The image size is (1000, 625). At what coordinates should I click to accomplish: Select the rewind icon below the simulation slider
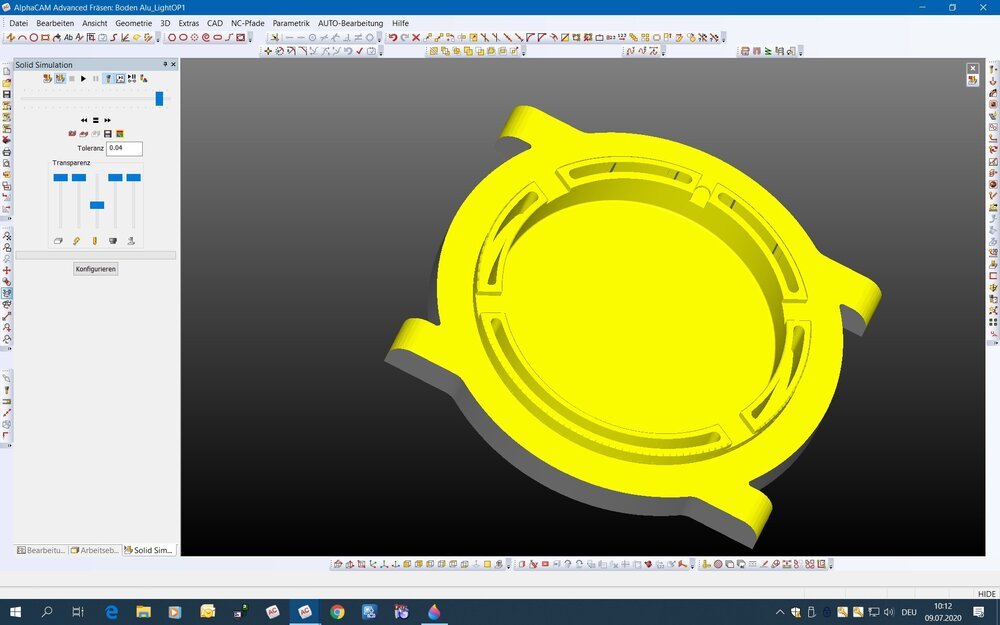pos(84,120)
